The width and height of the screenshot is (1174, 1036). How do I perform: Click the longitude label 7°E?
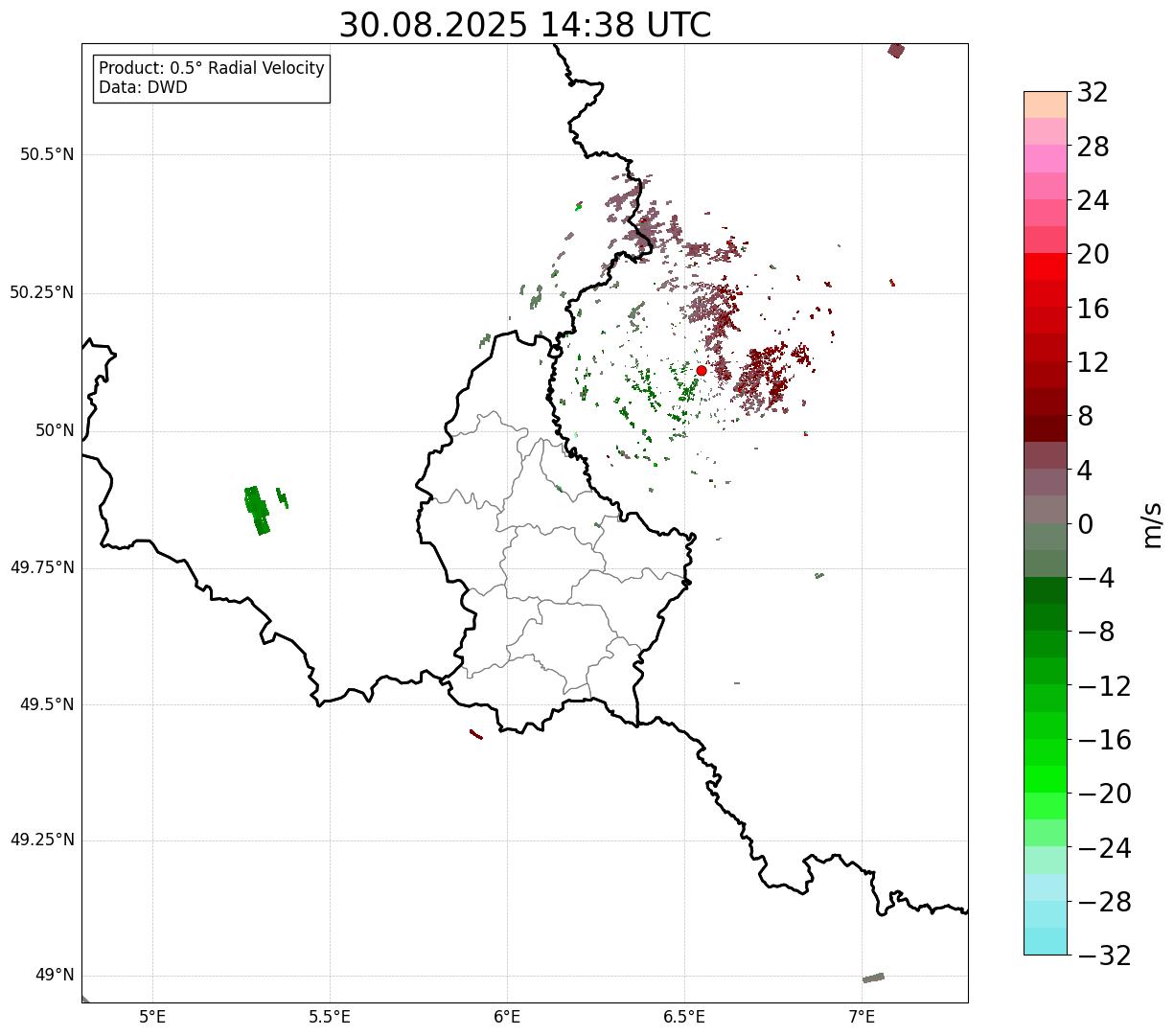click(x=862, y=1016)
